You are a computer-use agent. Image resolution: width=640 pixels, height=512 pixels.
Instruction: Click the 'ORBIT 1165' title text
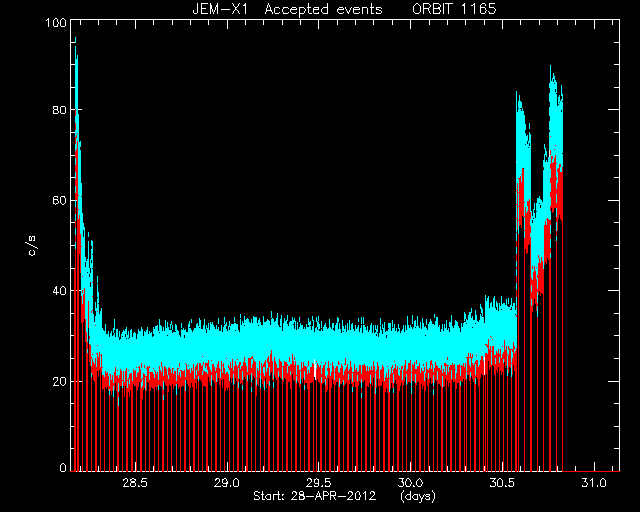pyautogui.click(x=454, y=9)
